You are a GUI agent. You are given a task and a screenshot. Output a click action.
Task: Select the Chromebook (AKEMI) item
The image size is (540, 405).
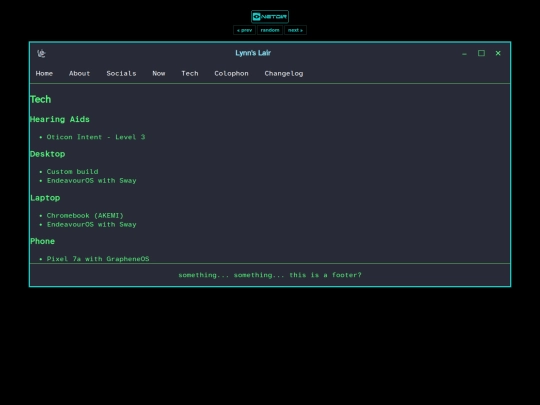click(85, 216)
